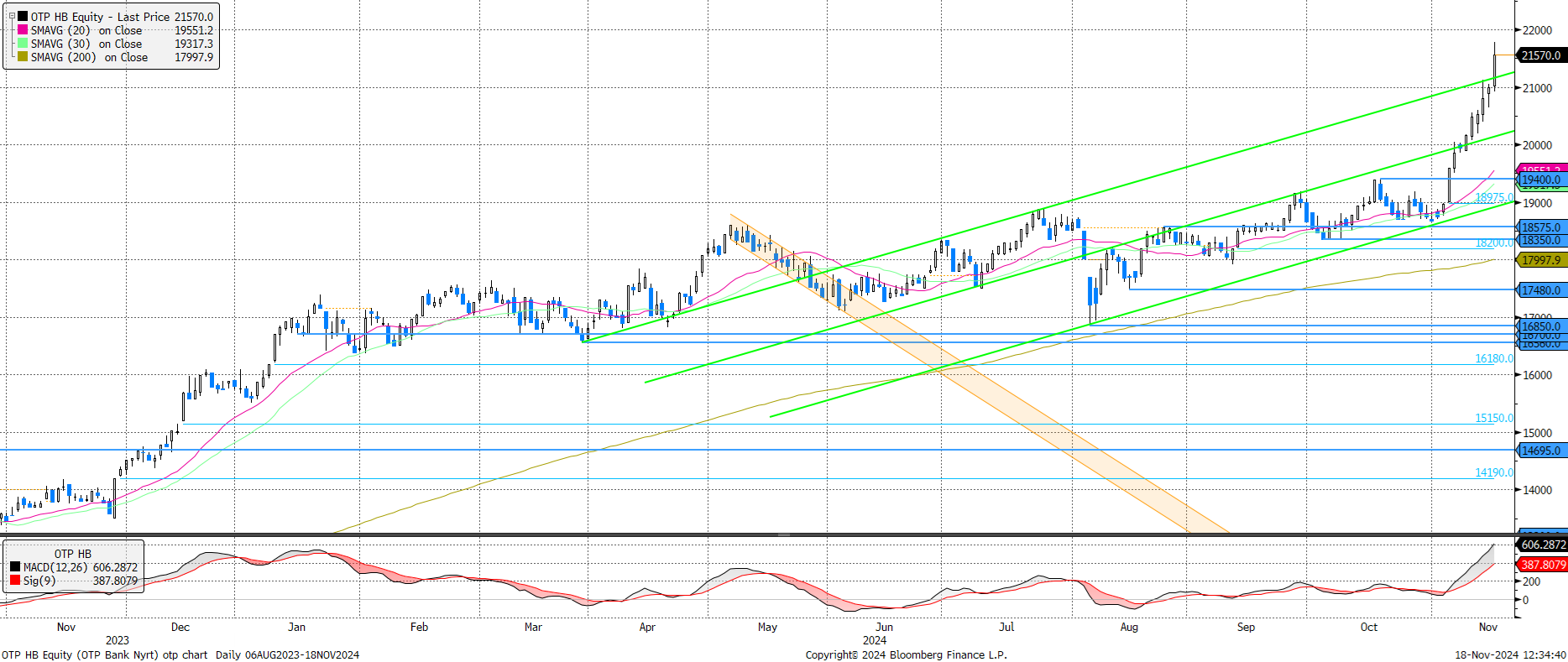Click light green swatch for SMAVG (30)
Viewport: 1568px width, 662px height.
(23, 43)
